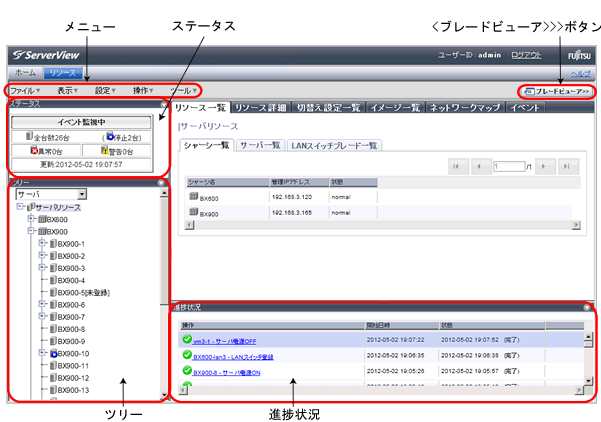Open the ツール menu
Image resolution: width=601 pixels, height=422 pixels.
184,91
